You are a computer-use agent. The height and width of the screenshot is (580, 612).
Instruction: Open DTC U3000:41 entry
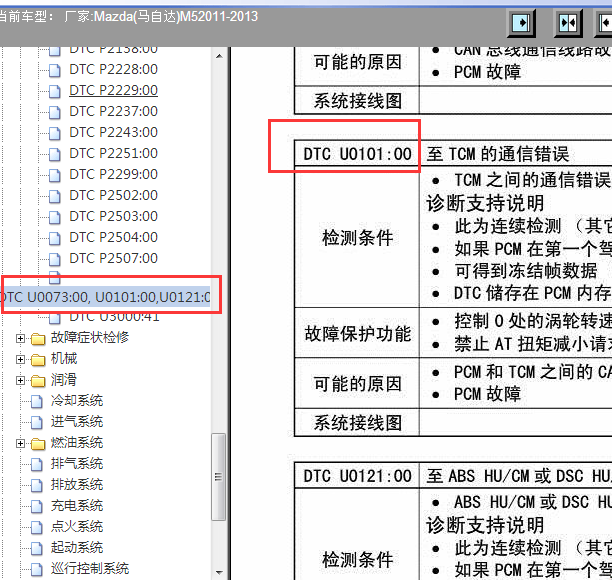coord(114,317)
